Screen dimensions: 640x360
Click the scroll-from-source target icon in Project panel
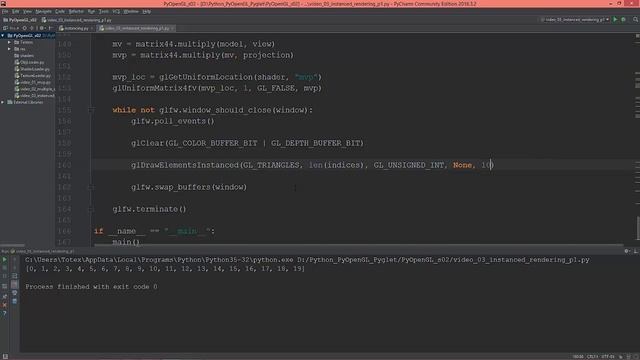25,28
